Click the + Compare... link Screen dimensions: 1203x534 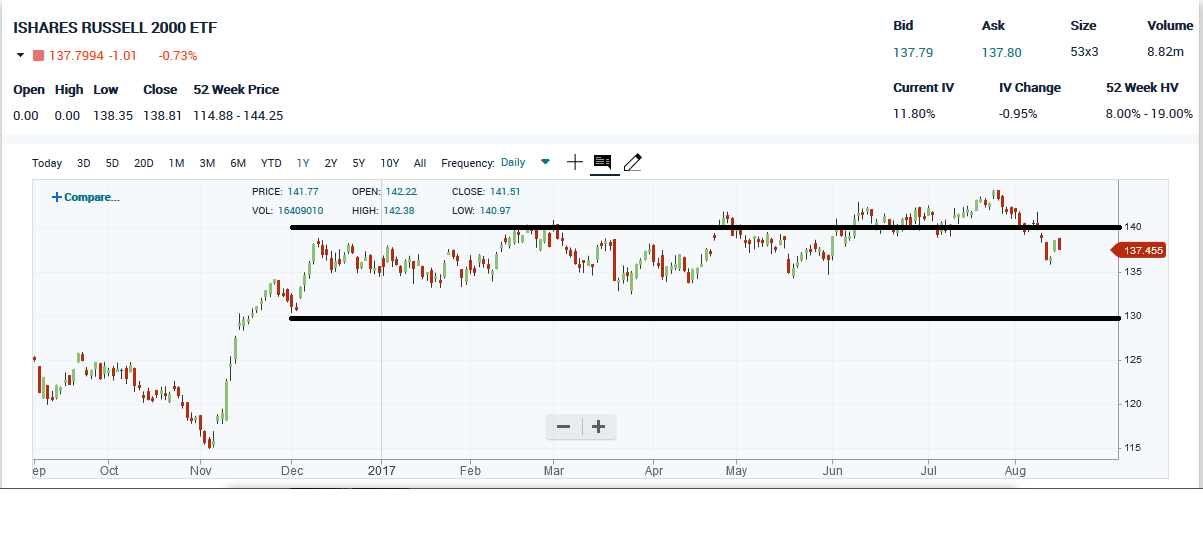click(86, 197)
